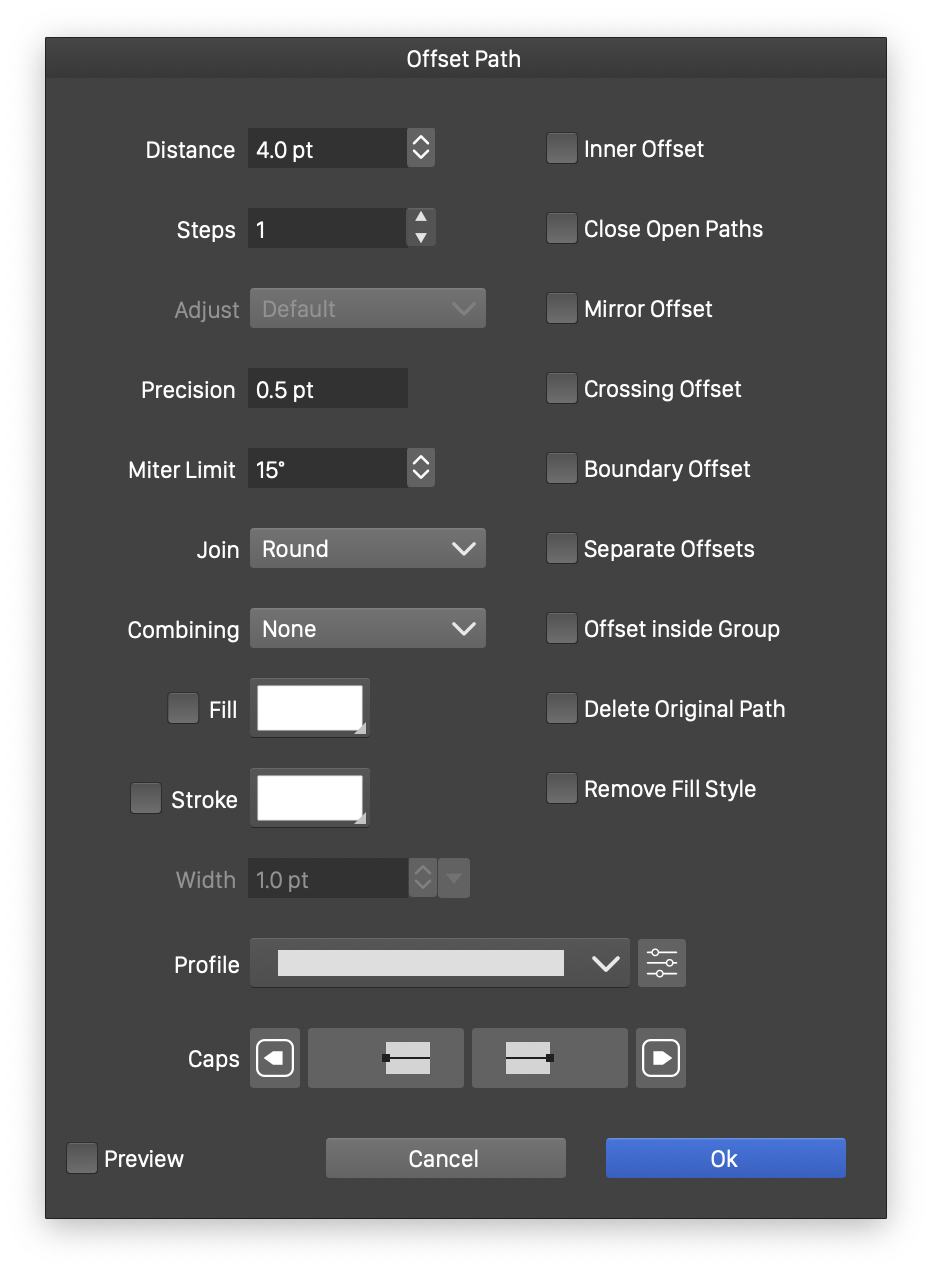This screenshot has height=1272, width=932.
Task: Click the Miter Limit stepper arrows
Action: pos(421,468)
